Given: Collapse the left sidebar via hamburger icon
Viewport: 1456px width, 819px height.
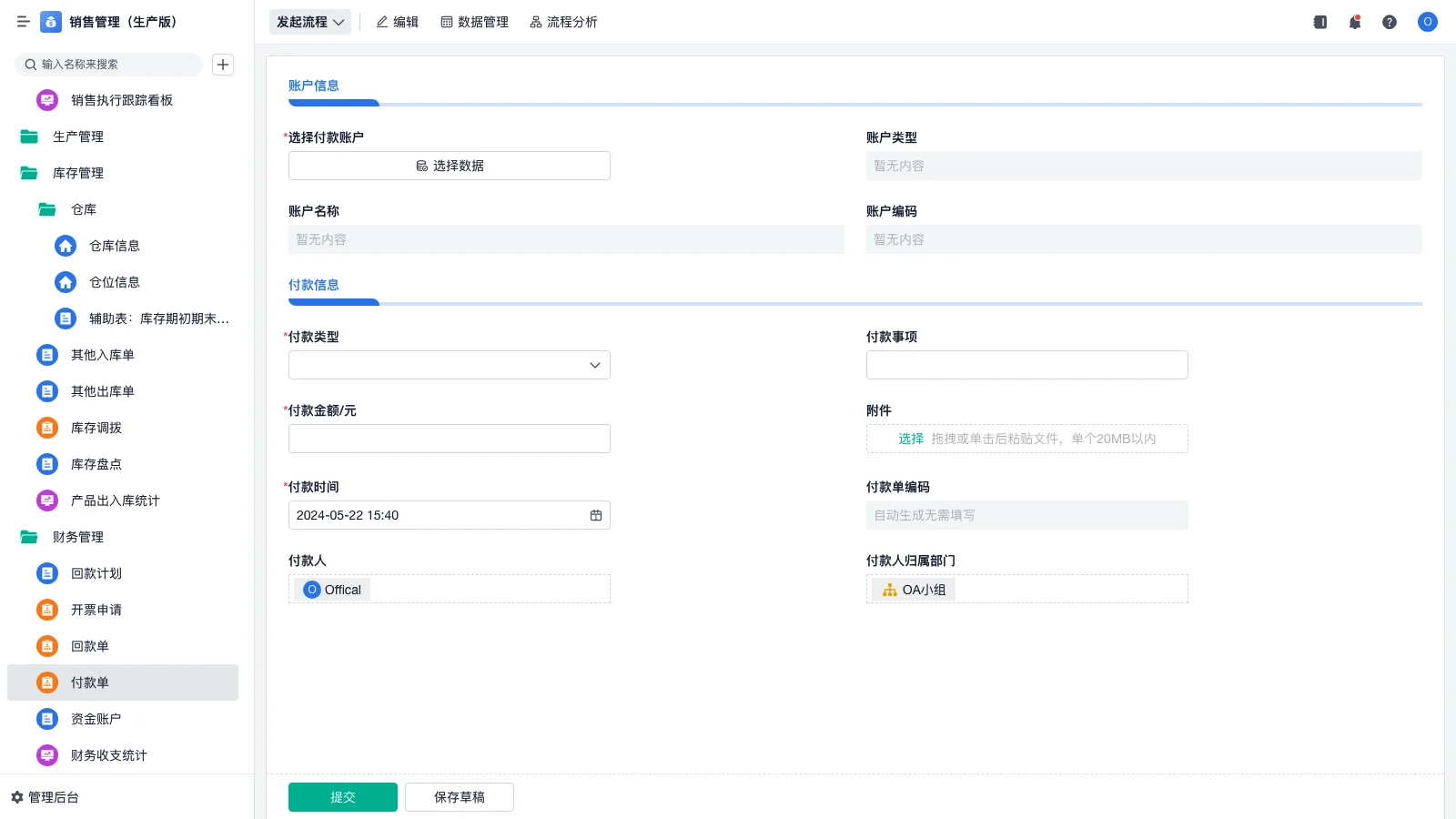Looking at the screenshot, I should click(x=24, y=22).
